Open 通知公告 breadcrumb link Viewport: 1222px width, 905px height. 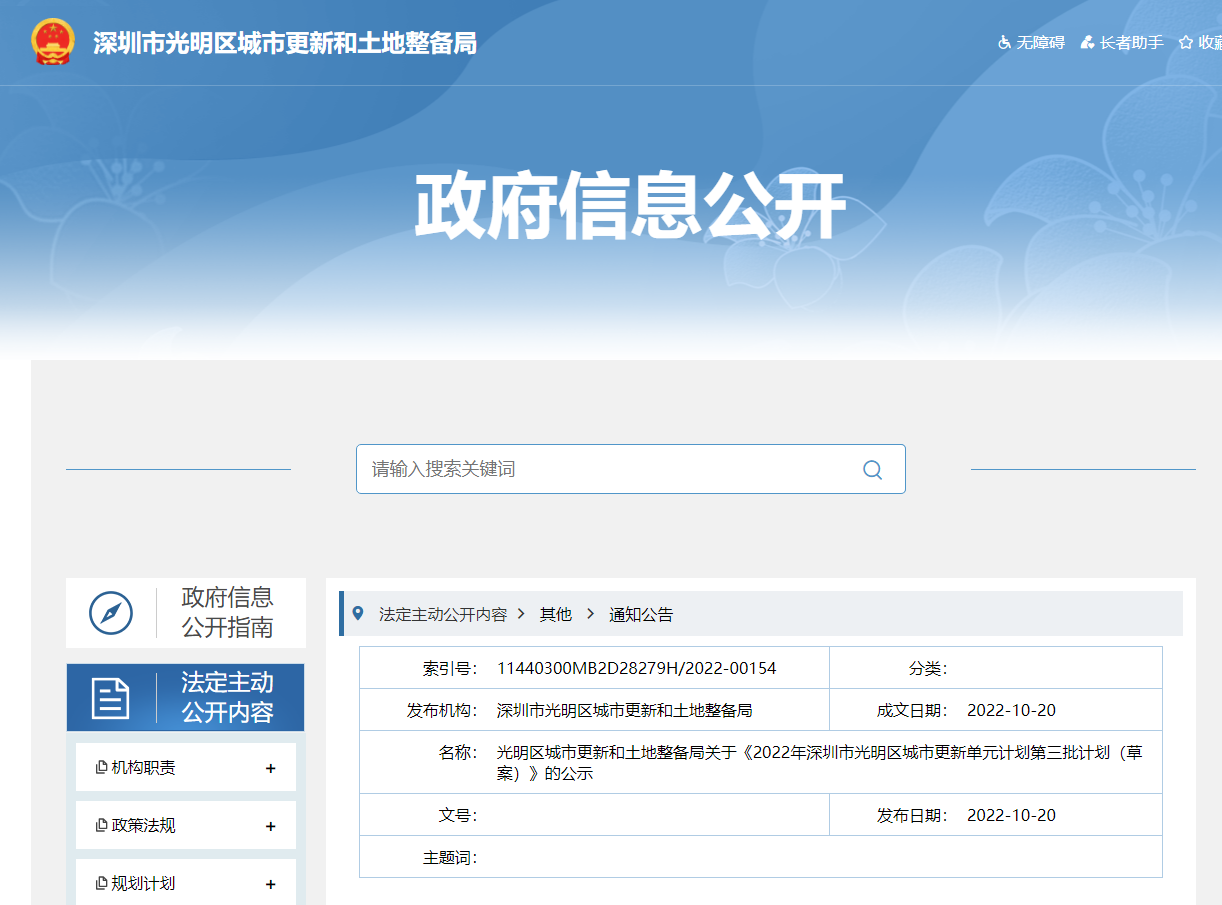641,614
